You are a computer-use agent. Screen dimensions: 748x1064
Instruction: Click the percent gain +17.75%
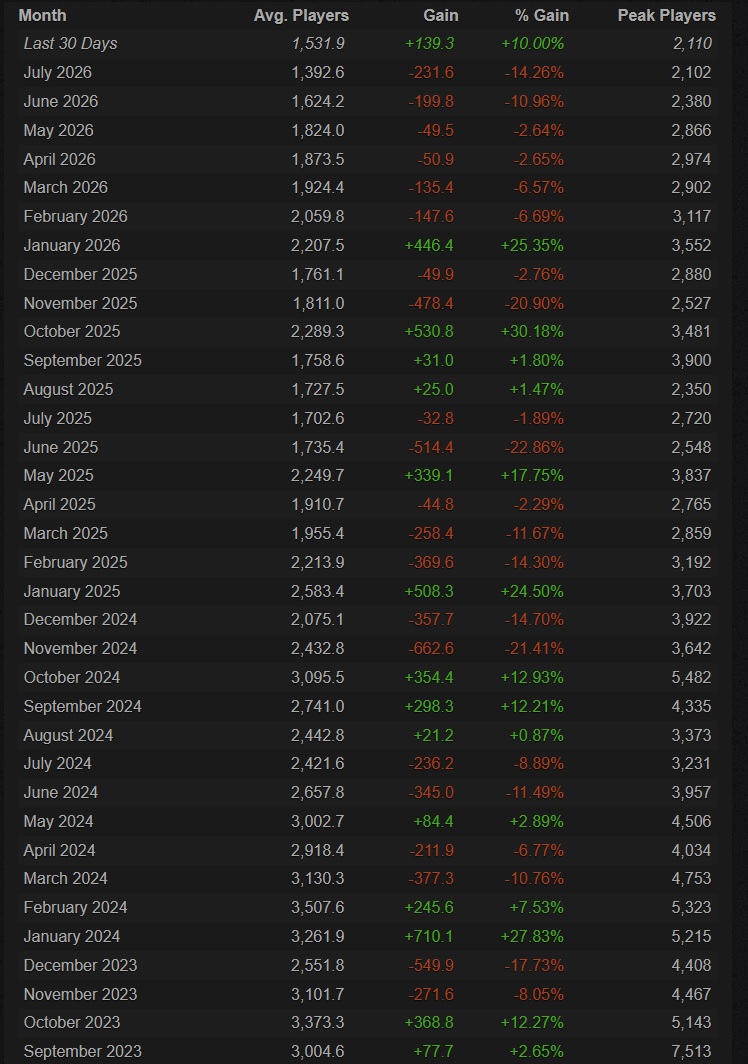click(532, 476)
